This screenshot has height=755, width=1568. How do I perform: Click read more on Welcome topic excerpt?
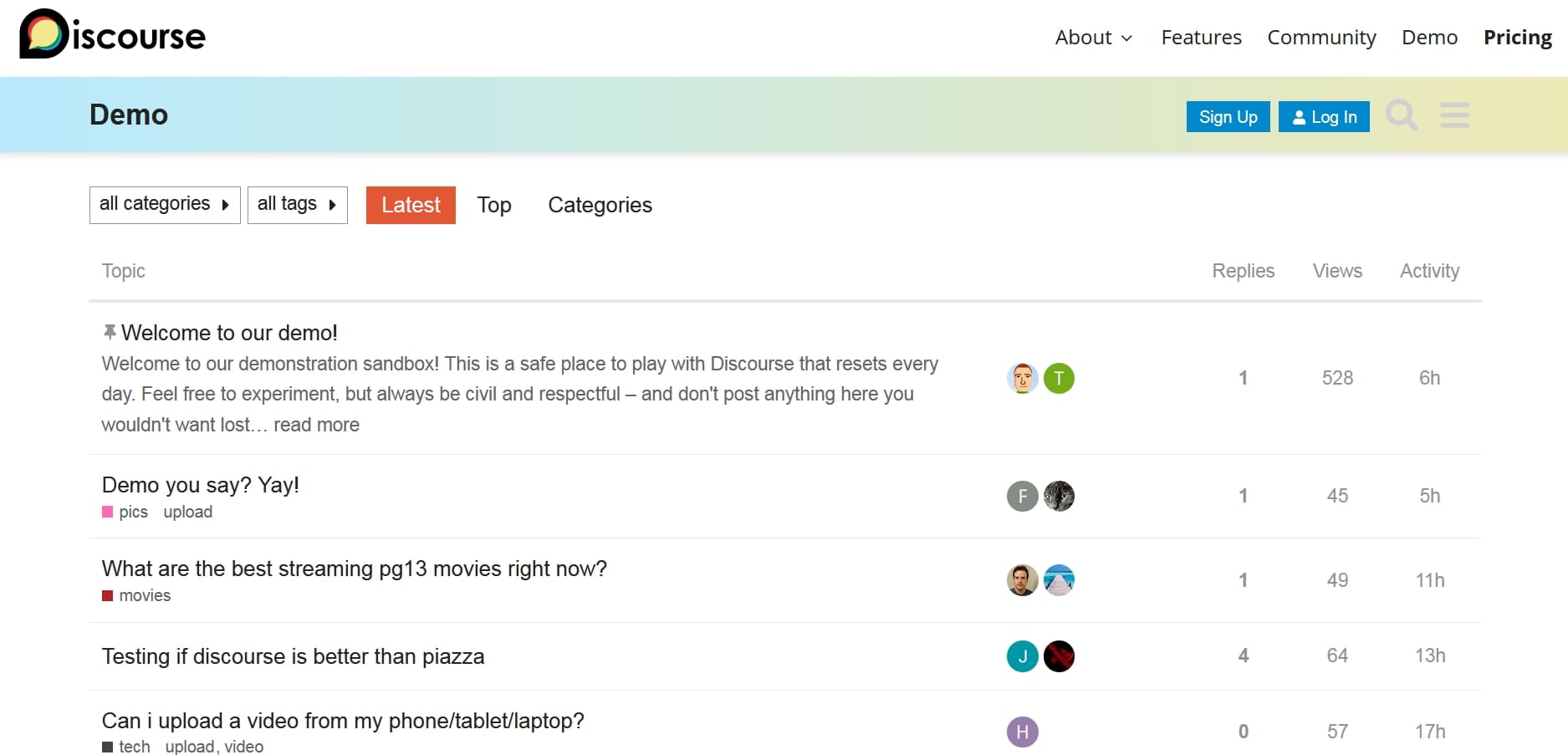pos(316,425)
